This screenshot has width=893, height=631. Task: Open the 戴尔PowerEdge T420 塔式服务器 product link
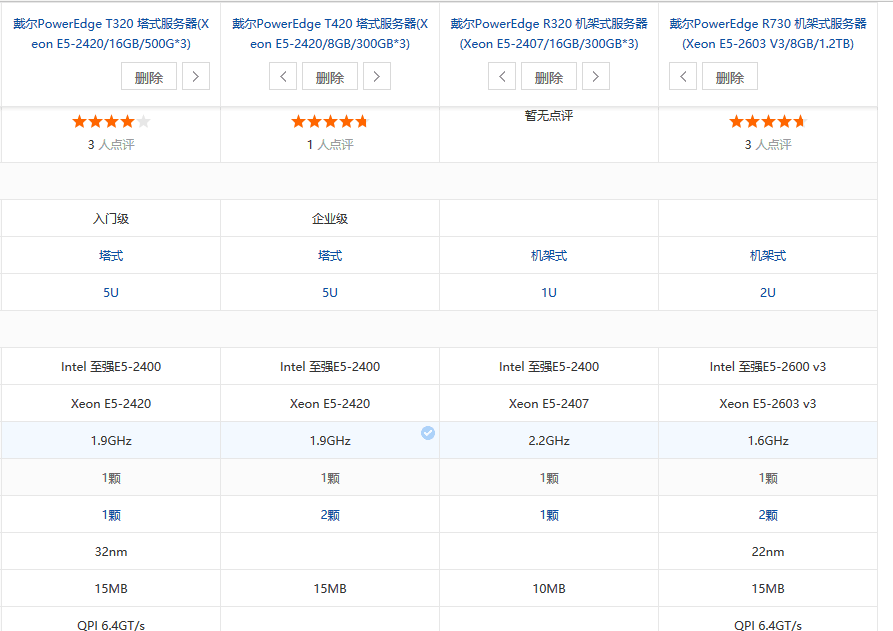(330, 34)
